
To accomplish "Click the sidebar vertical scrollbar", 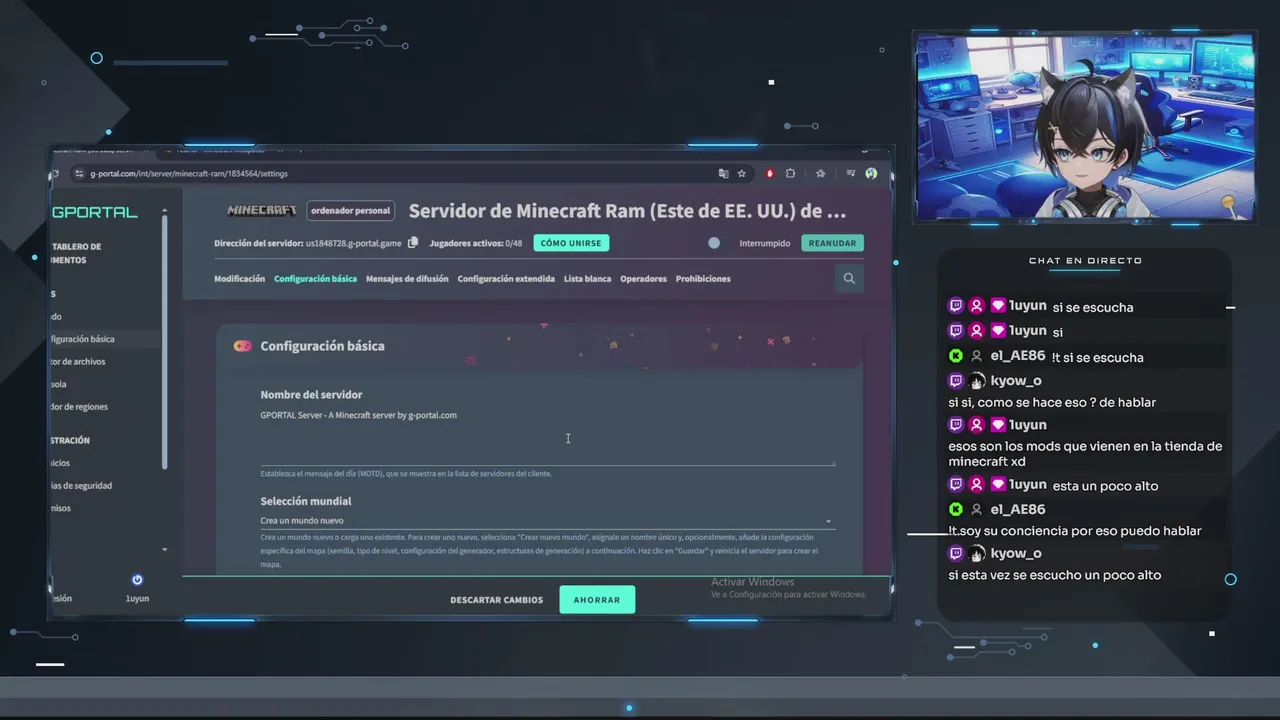I will 165,342.
